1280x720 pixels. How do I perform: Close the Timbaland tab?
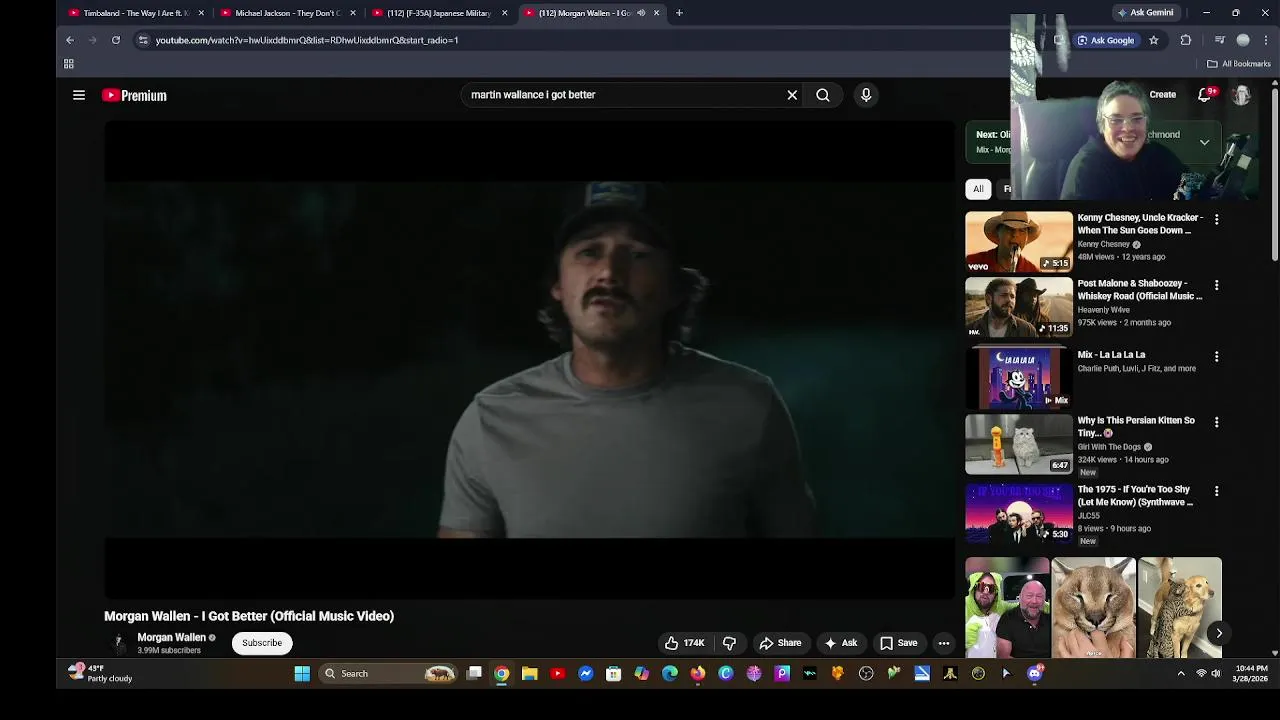tap(201, 13)
